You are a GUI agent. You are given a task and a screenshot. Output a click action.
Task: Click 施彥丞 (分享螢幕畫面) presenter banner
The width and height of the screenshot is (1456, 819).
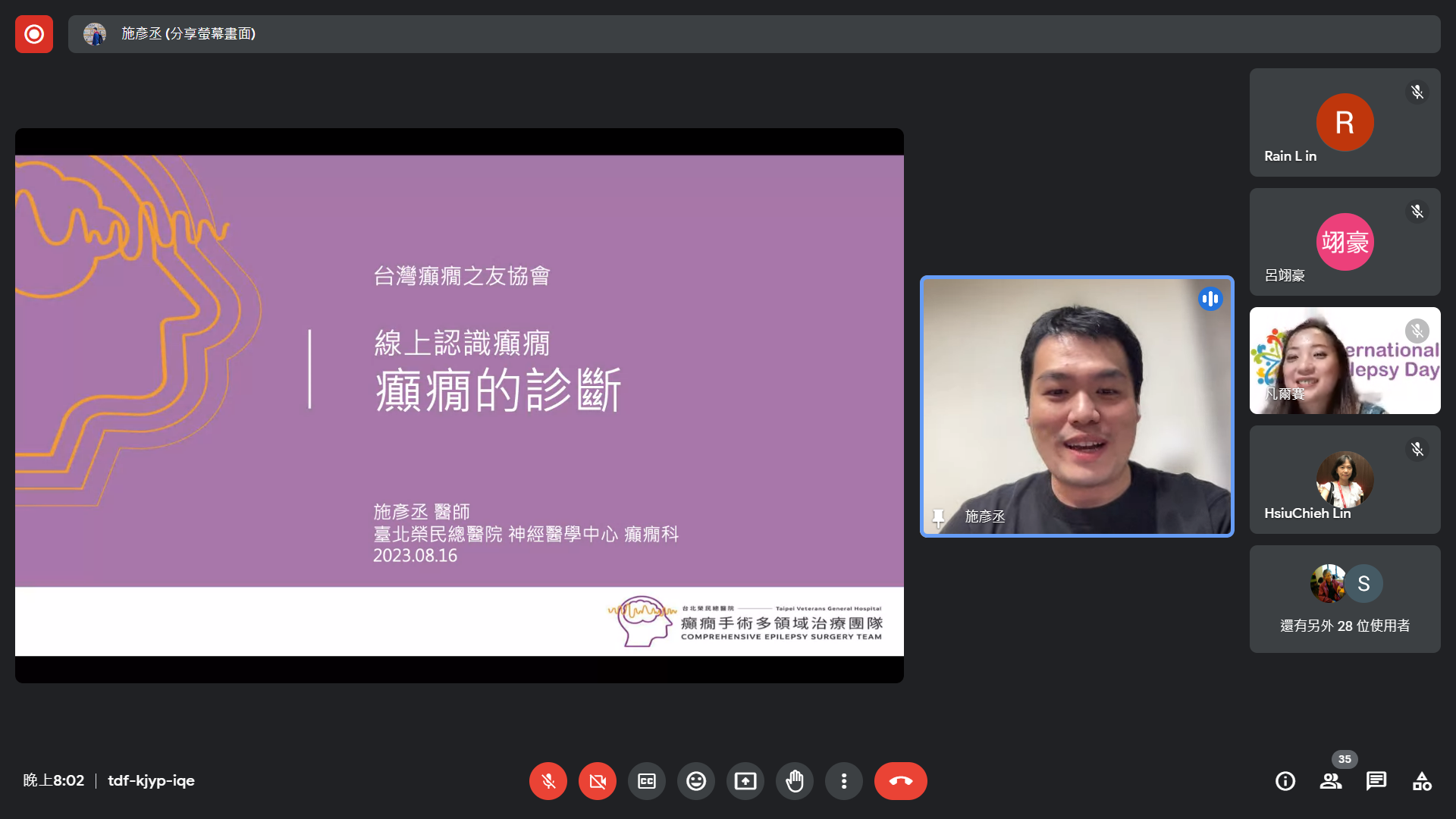[x=755, y=34]
